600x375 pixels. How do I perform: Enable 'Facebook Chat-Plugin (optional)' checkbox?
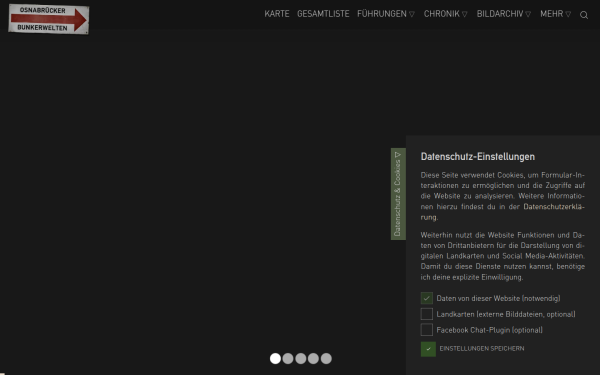point(427,329)
